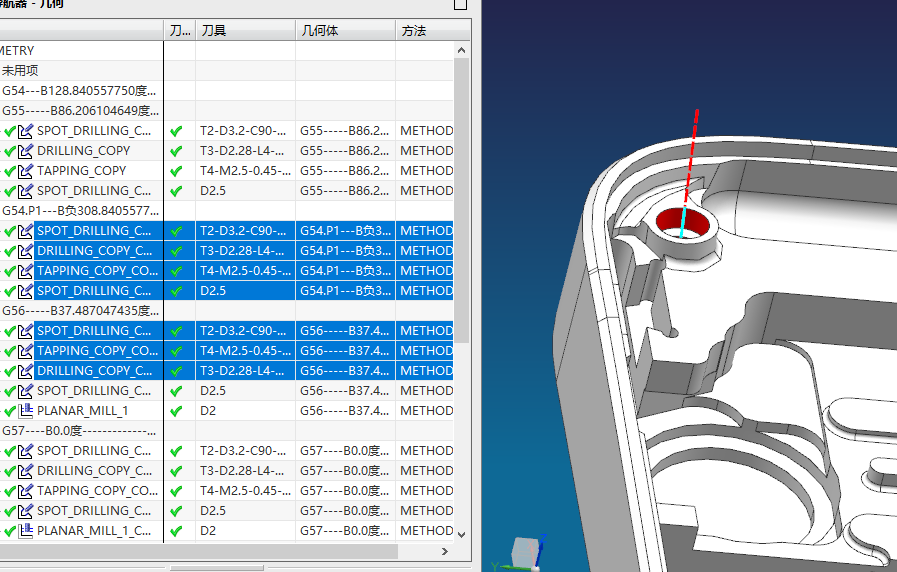Select the GEOMETRY root node
This screenshot has height=572, width=897.
(x=17, y=51)
